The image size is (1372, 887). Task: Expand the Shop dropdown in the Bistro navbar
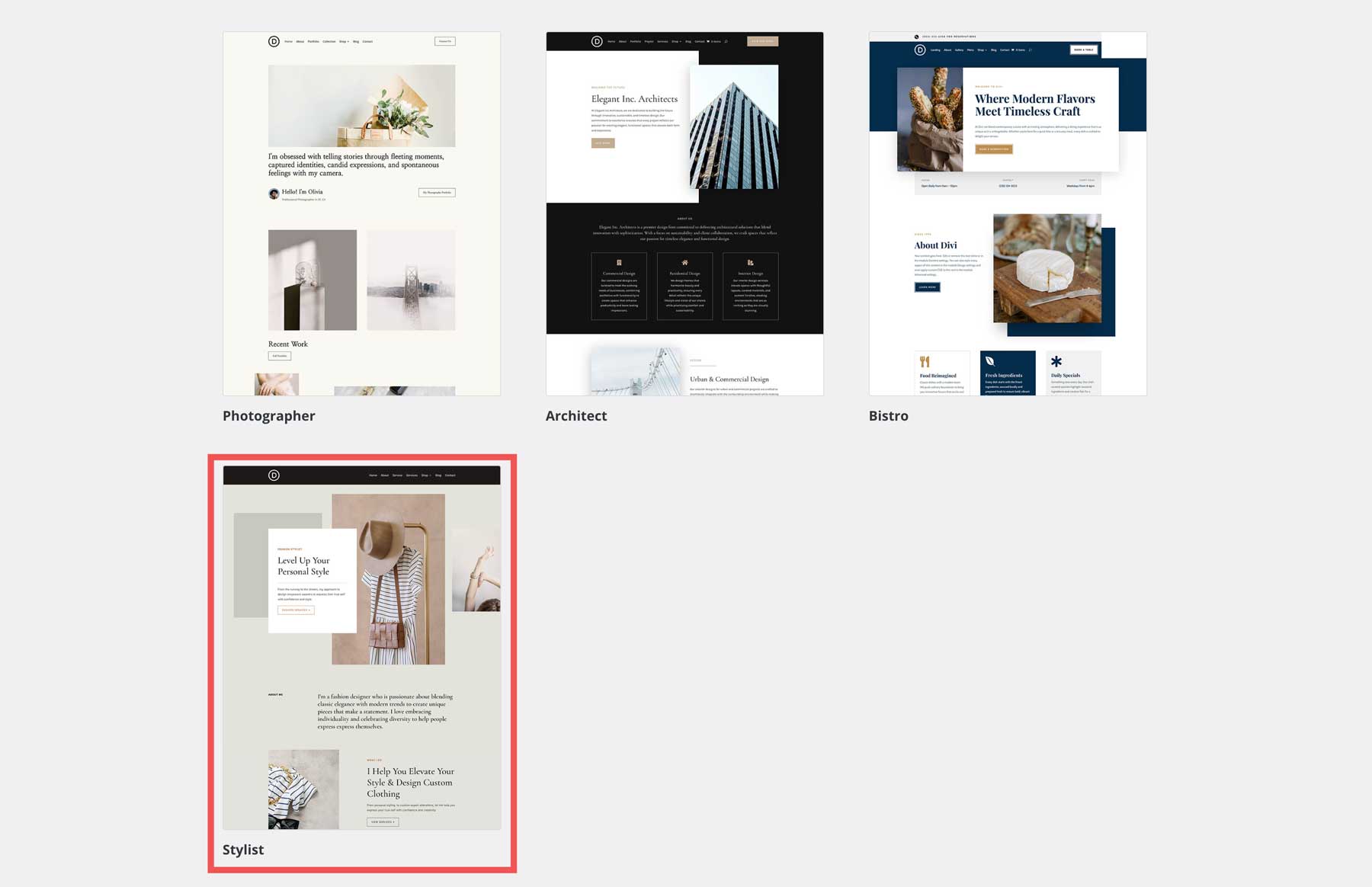click(982, 50)
